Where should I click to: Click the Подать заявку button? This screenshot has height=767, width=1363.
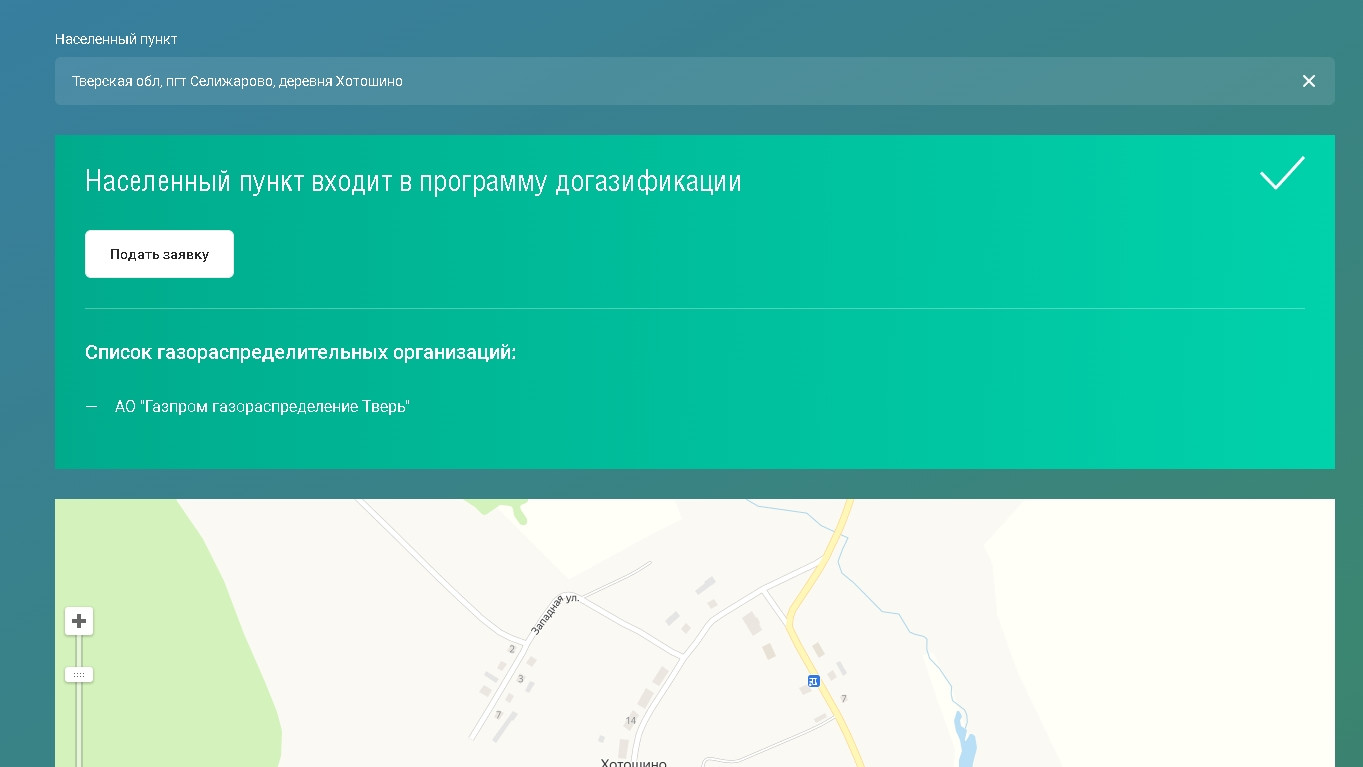click(159, 254)
